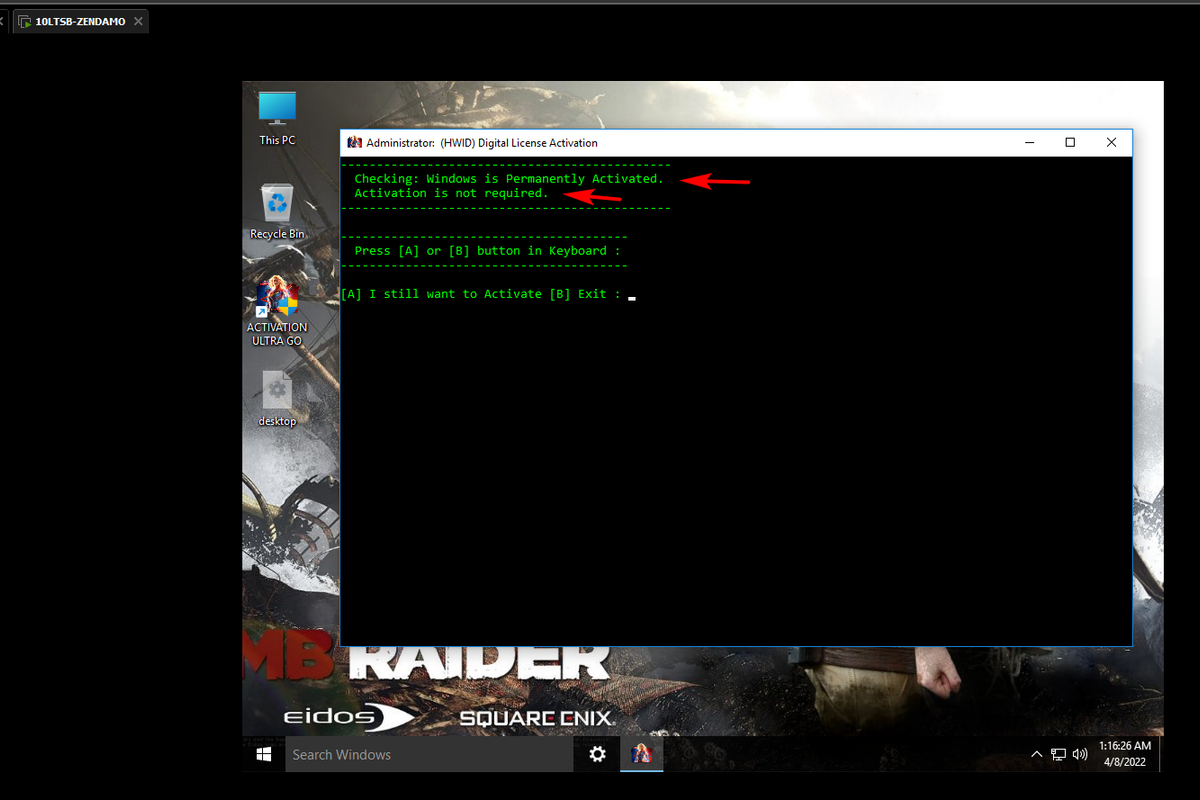
Task: Open the network tray icon
Action: click(x=1058, y=754)
